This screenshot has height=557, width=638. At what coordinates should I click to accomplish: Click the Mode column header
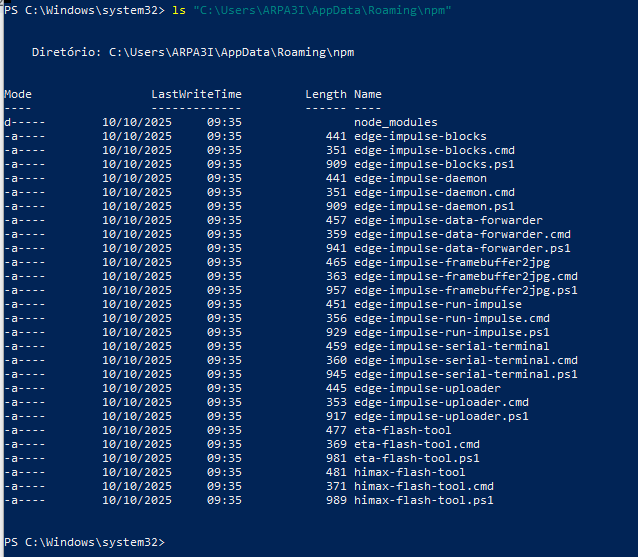click(18, 94)
